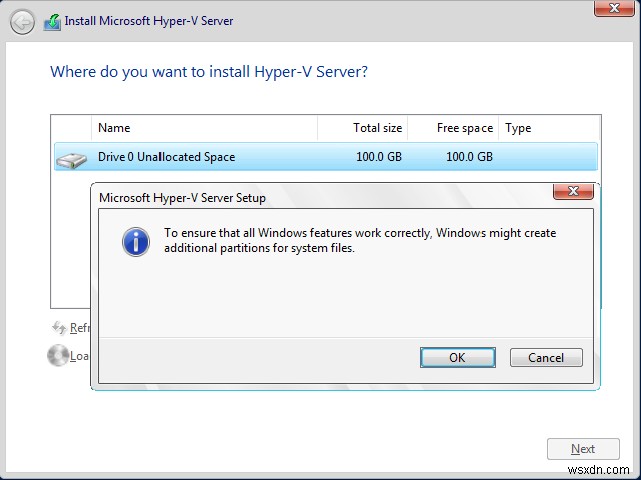Viewport: 641px width, 480px height.
Task: Close the Install Microsoft Hyper-V Server window
Action: (613, 8)
